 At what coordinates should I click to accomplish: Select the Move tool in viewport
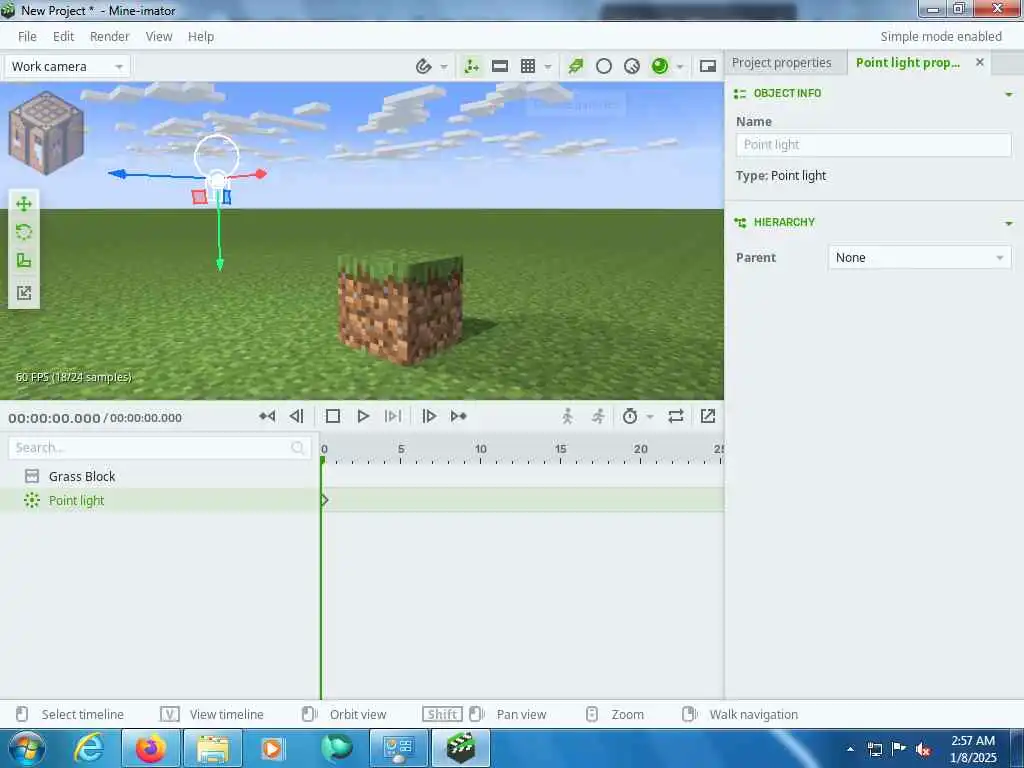pos(24,204)
